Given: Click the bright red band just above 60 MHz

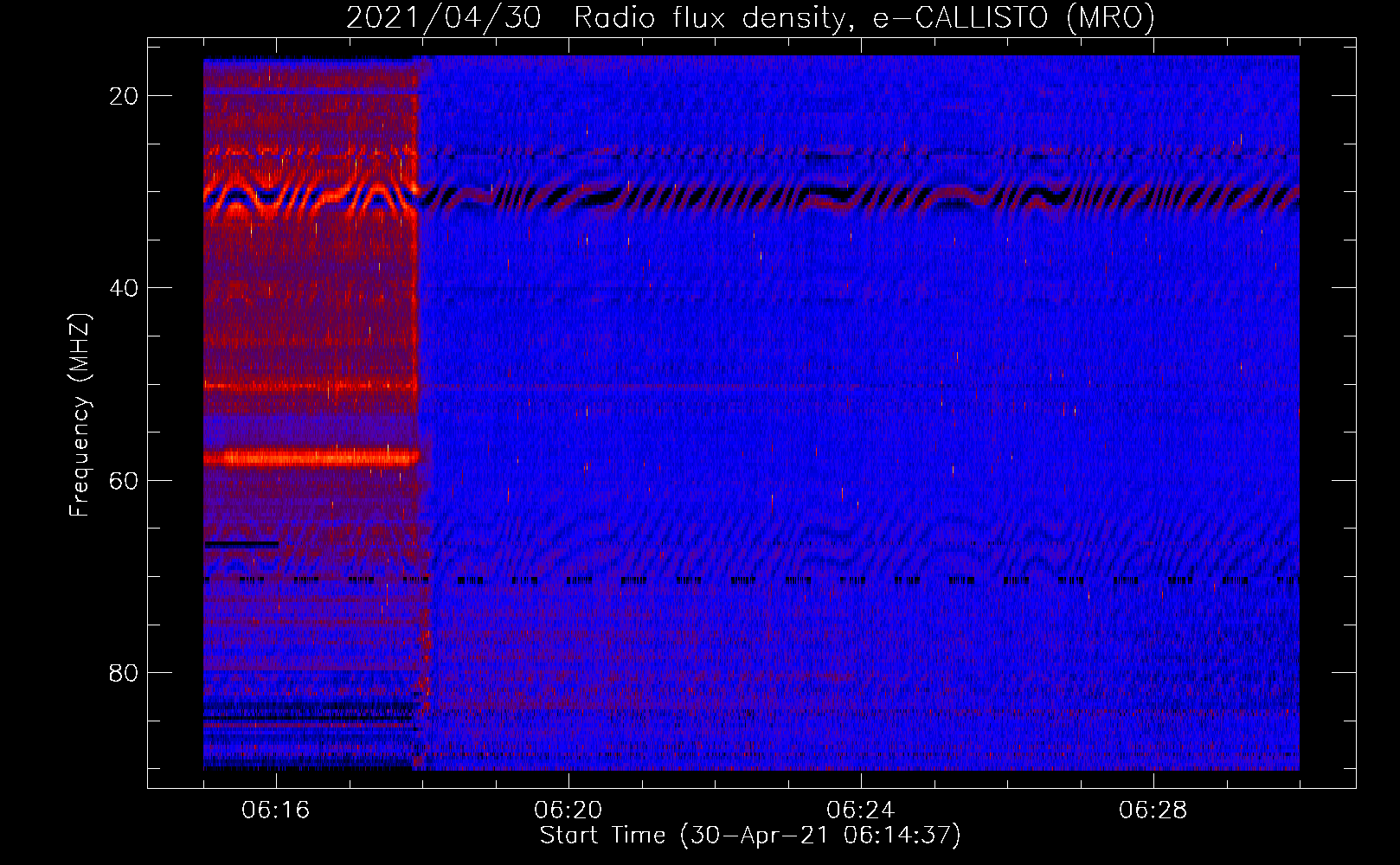Looking at the screenshot, I should point(311,458).
